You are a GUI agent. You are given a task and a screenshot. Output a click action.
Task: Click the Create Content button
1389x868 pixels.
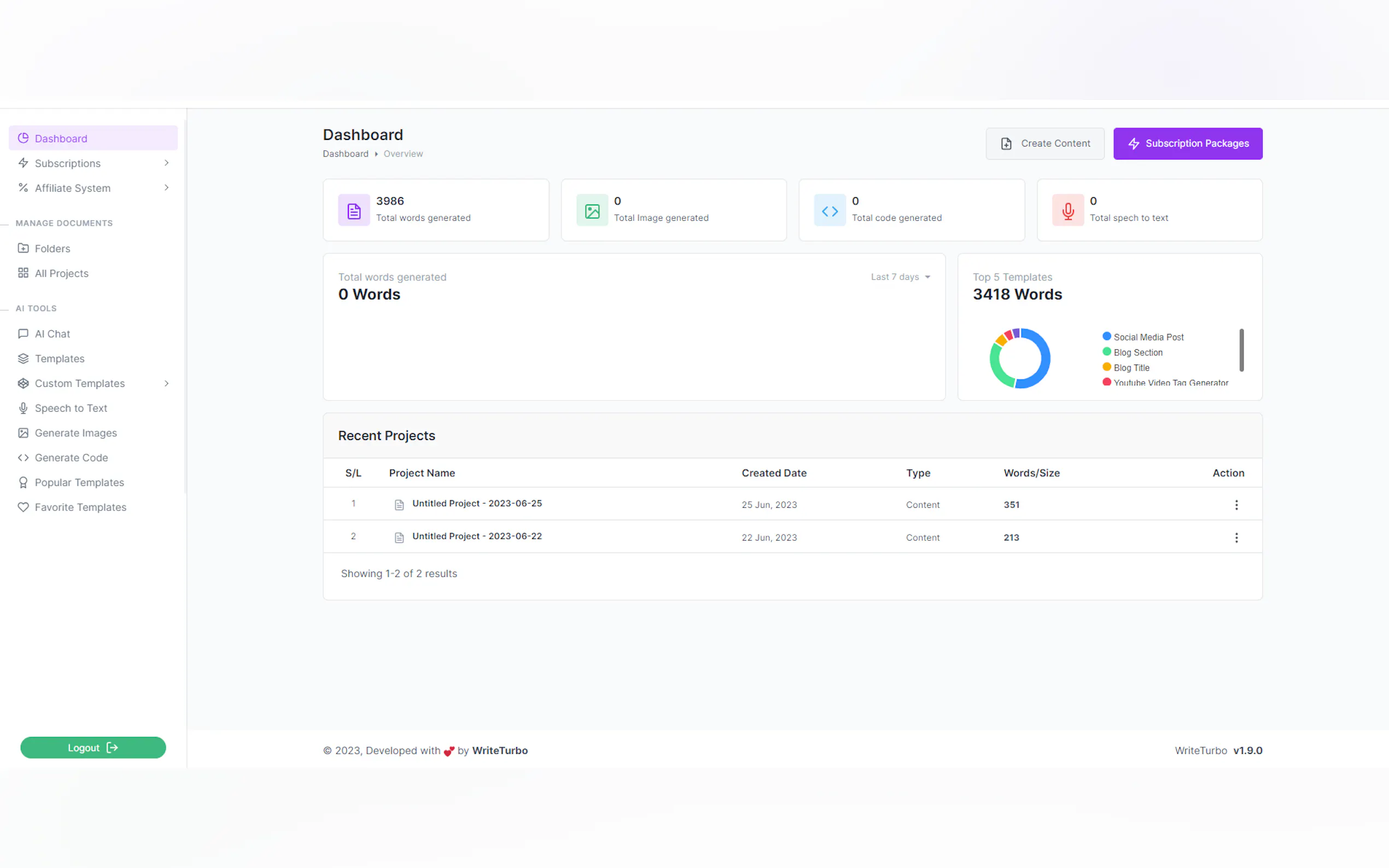(1044, 144)
